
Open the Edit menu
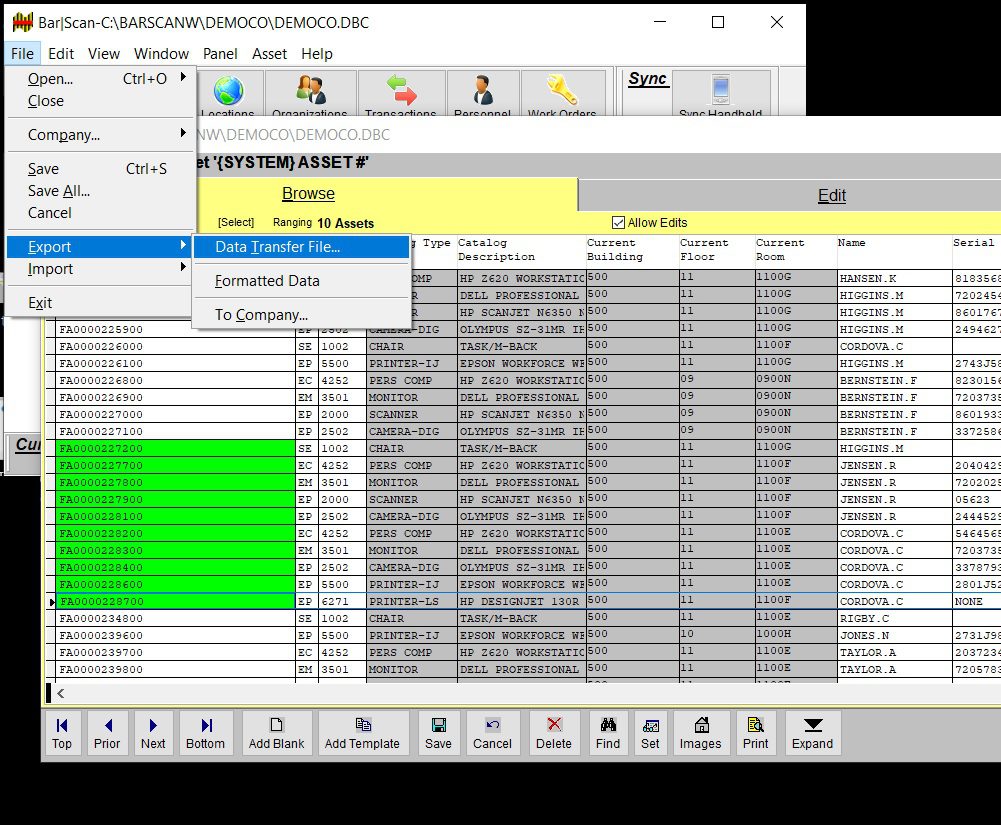[61, 54]
